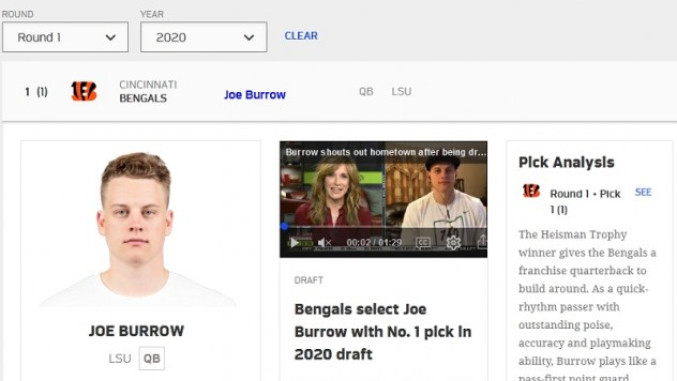This screenshot has width=677, height=381.
Task: Open the 2020 year dropdown
Action: (x=203, y=37)
